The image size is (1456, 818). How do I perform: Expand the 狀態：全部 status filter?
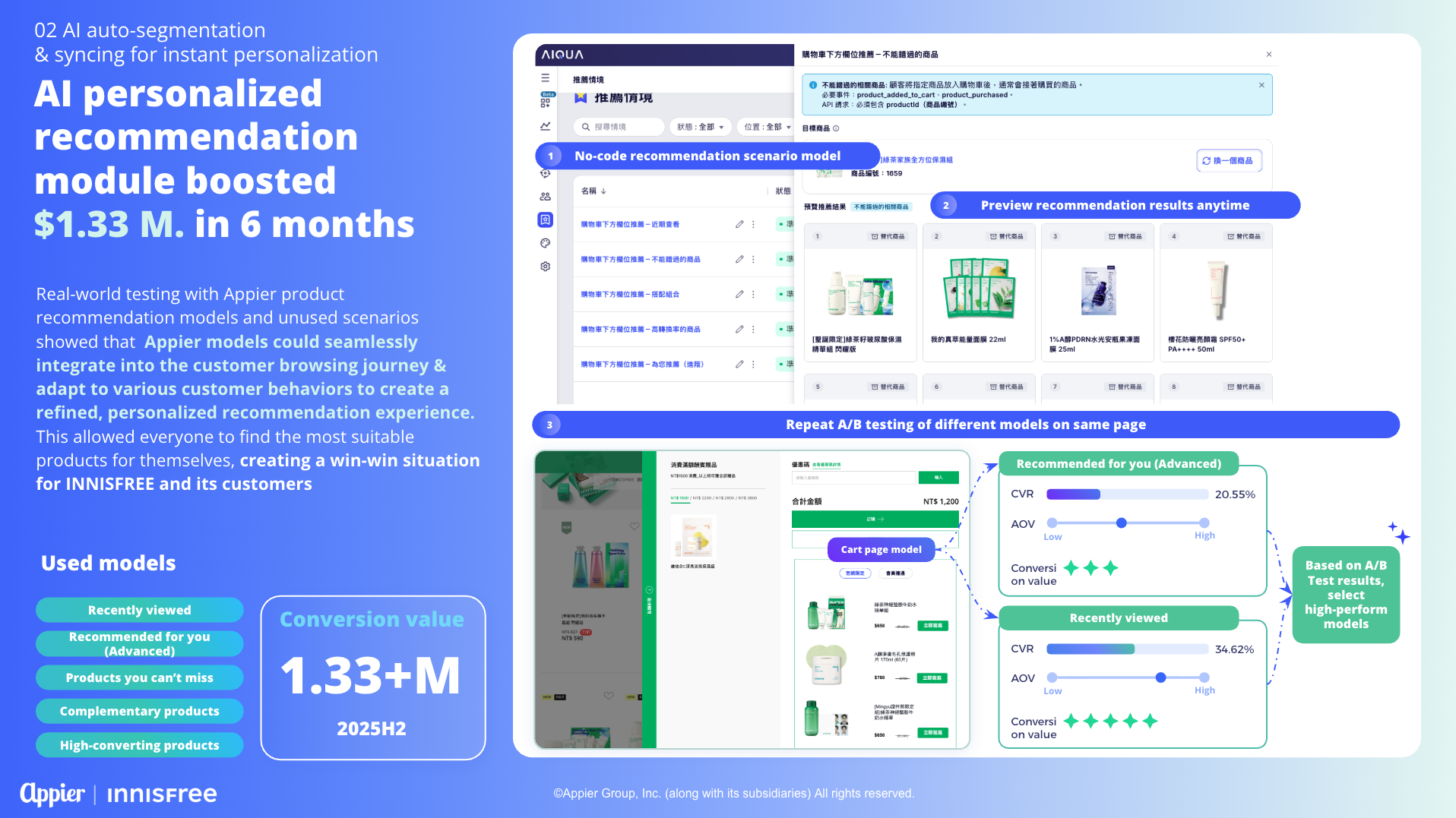coord(699,127)
